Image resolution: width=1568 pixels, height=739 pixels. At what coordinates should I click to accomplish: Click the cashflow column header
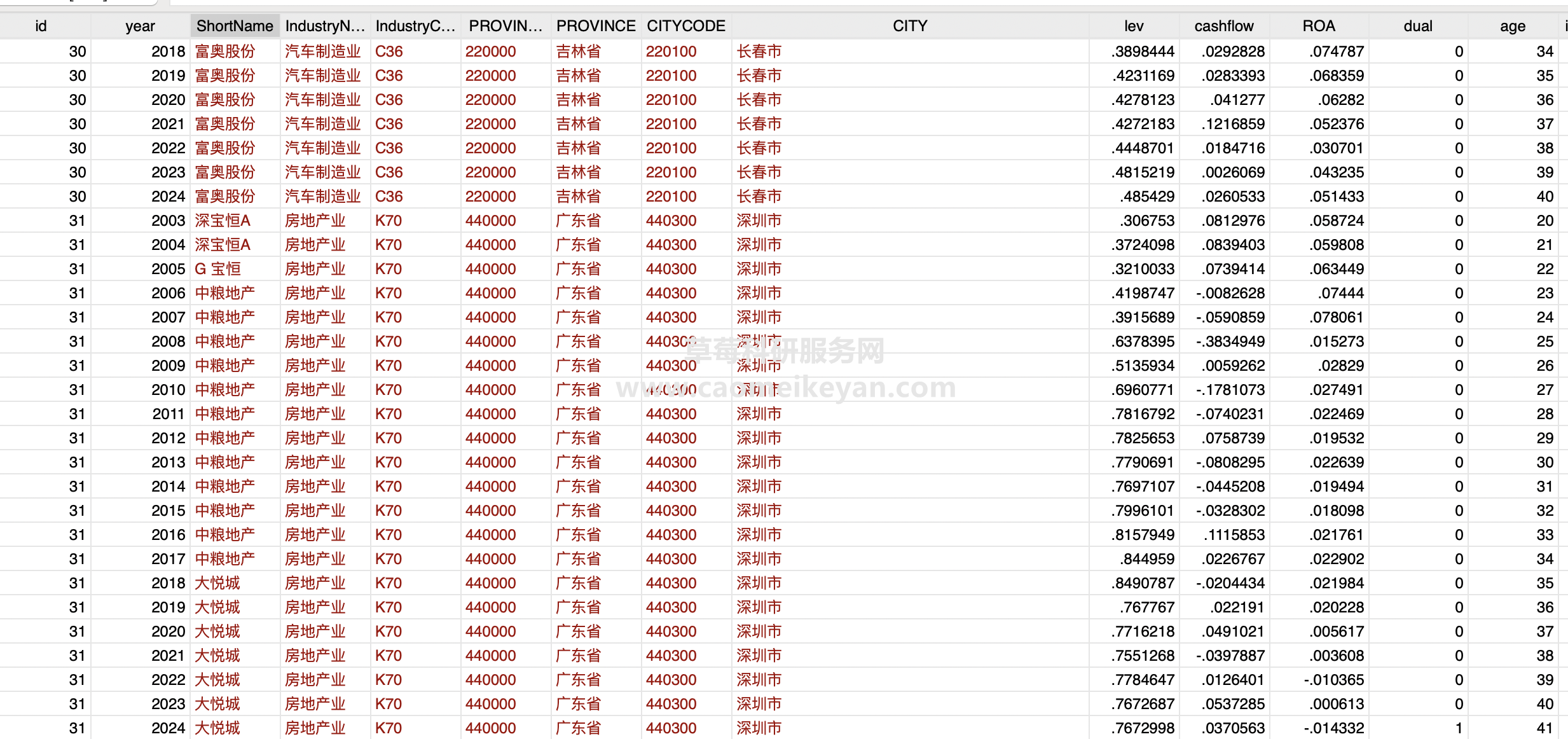tap(1223, 26)
